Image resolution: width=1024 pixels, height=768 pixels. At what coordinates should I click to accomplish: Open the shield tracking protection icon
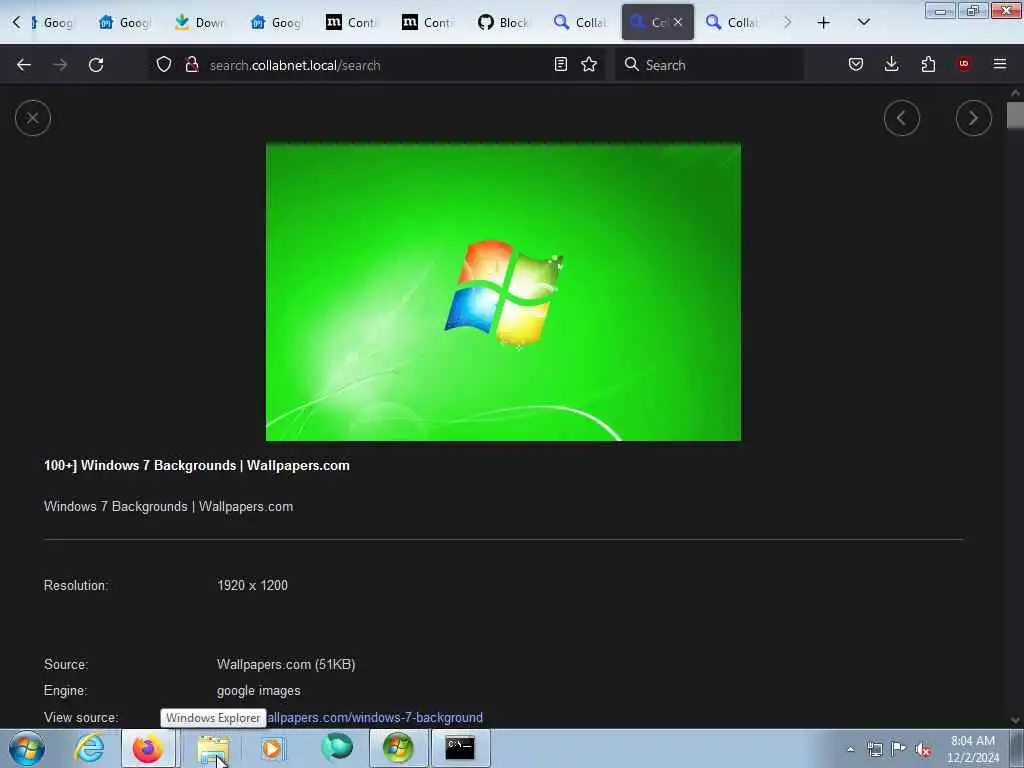[164, 64]
